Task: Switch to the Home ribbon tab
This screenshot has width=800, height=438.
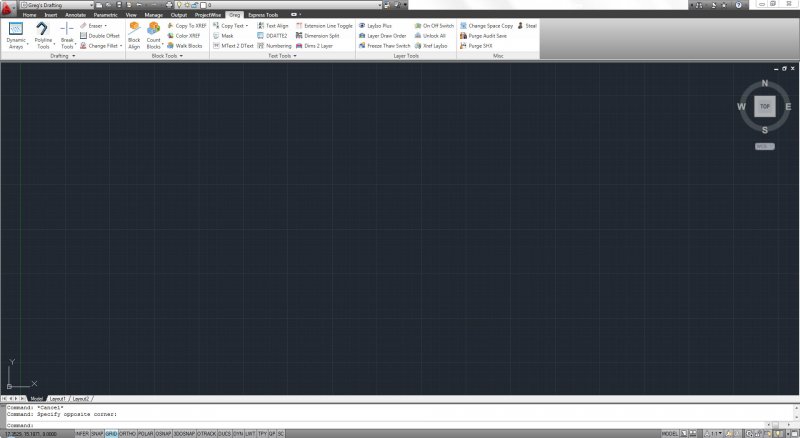Action: 30,15
